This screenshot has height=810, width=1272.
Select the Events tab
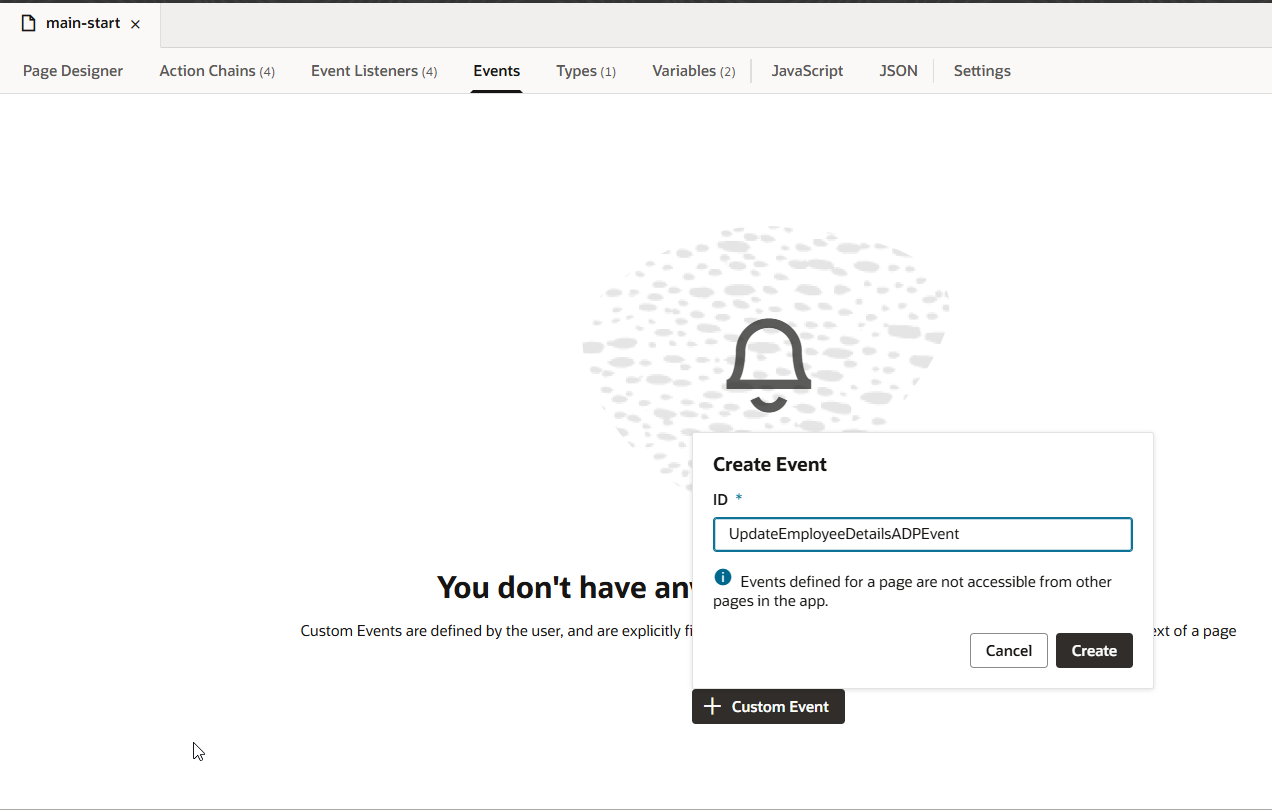(x=496, y=71)
